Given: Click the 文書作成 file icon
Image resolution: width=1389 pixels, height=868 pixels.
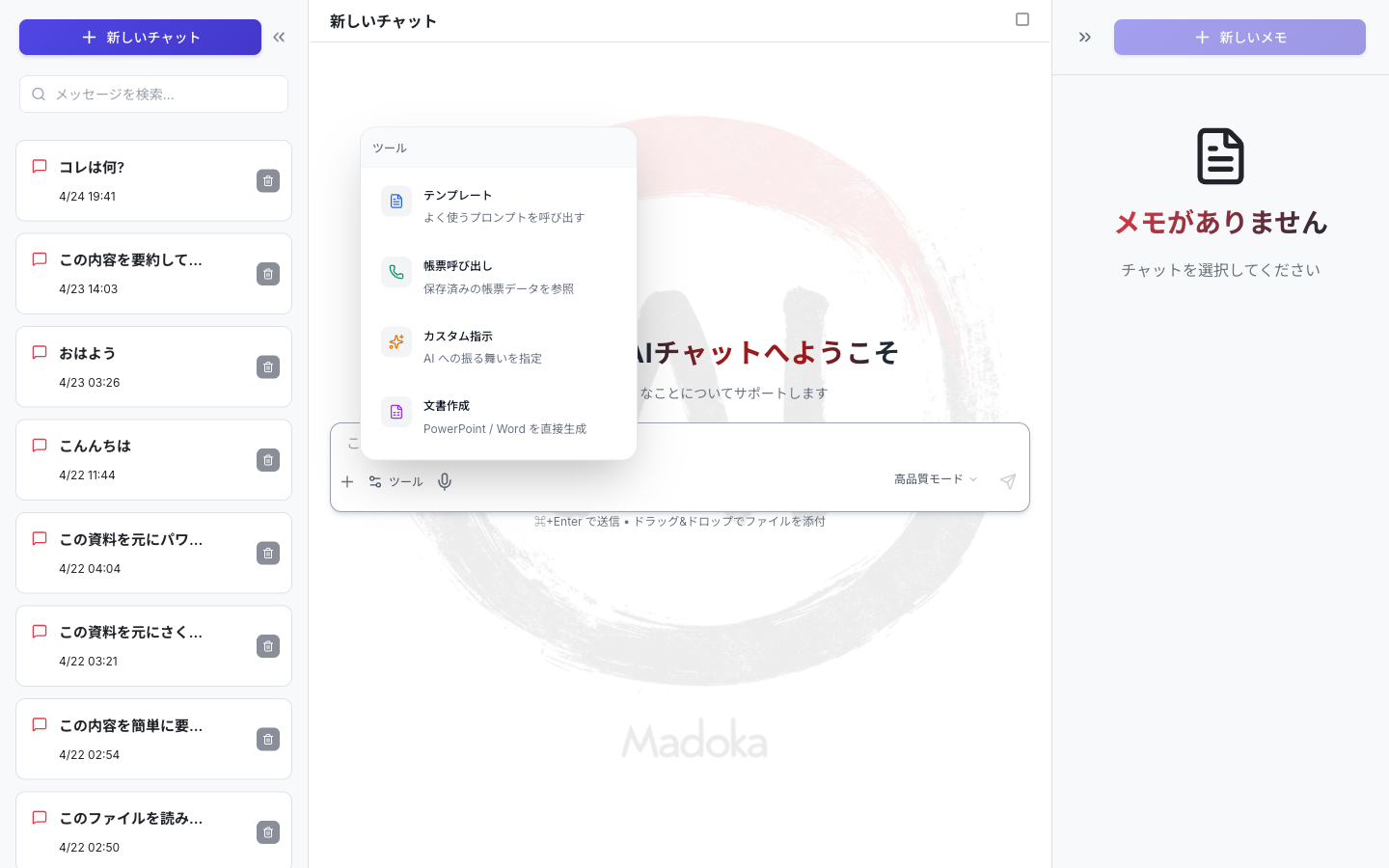Looking at the screenshot, I should point(396,412).
